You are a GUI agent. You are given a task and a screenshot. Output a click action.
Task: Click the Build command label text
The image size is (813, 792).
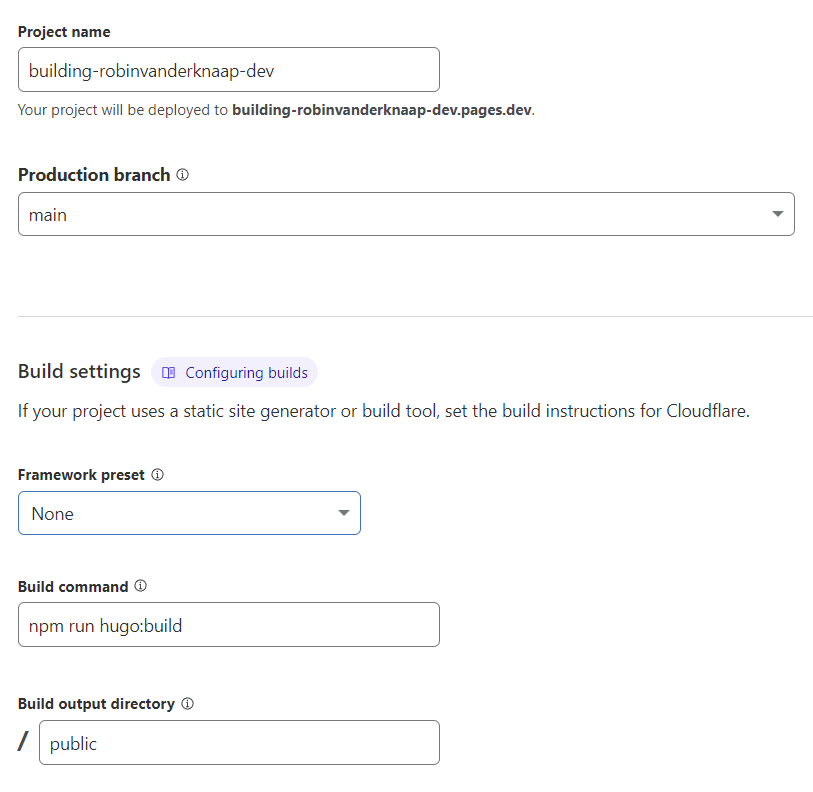[73, 587]
